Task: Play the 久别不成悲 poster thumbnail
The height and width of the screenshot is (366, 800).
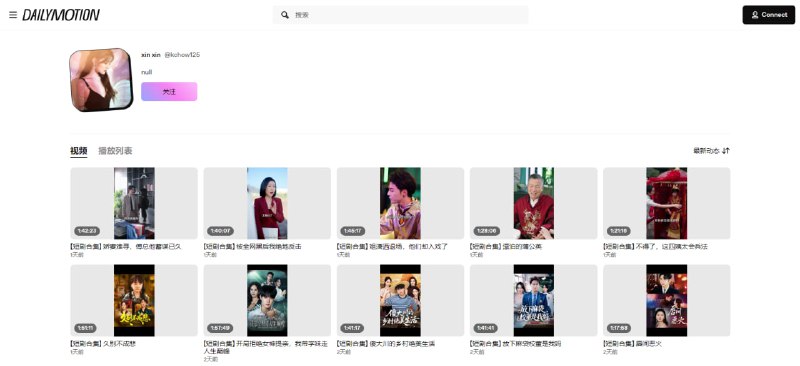Action: pyautogui.click(x=134, y=300)
